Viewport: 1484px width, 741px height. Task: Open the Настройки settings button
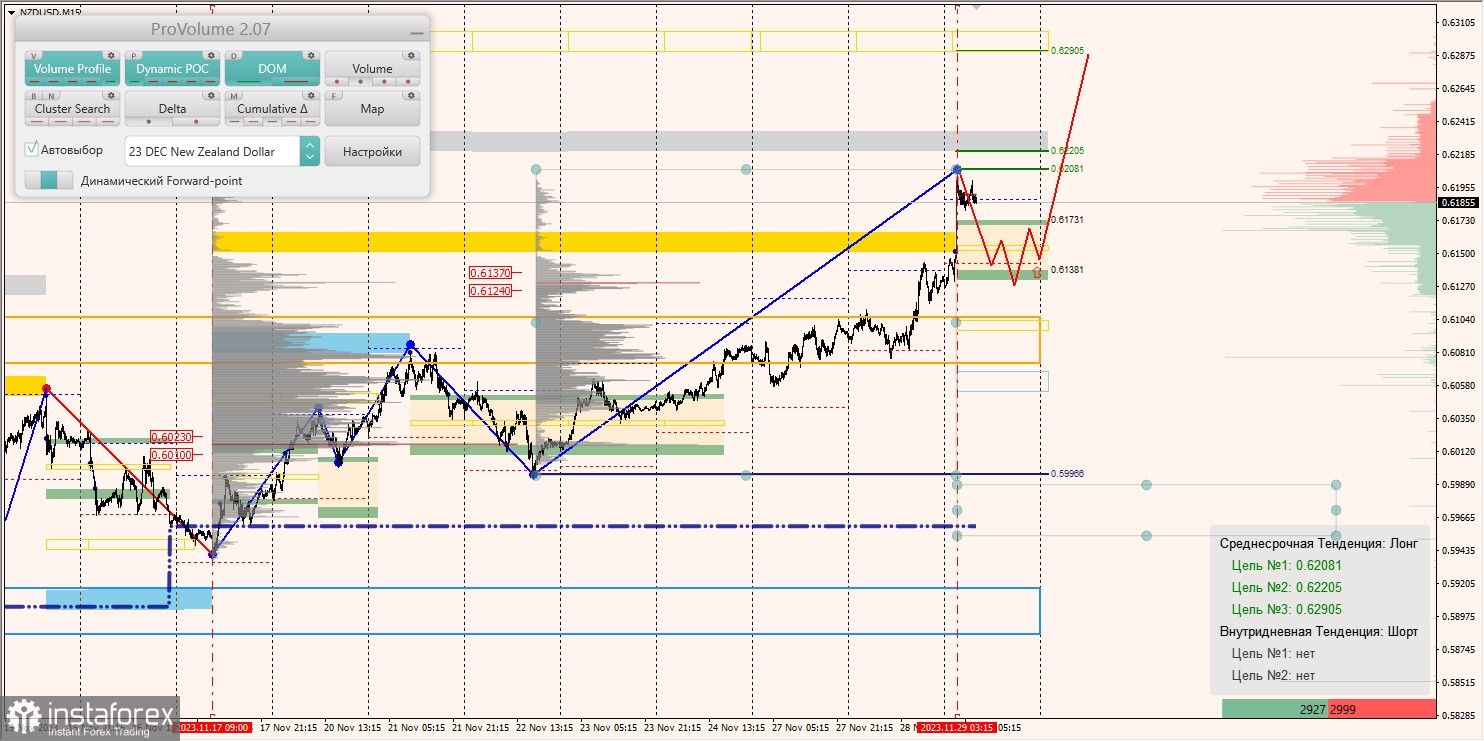(372, 151)
